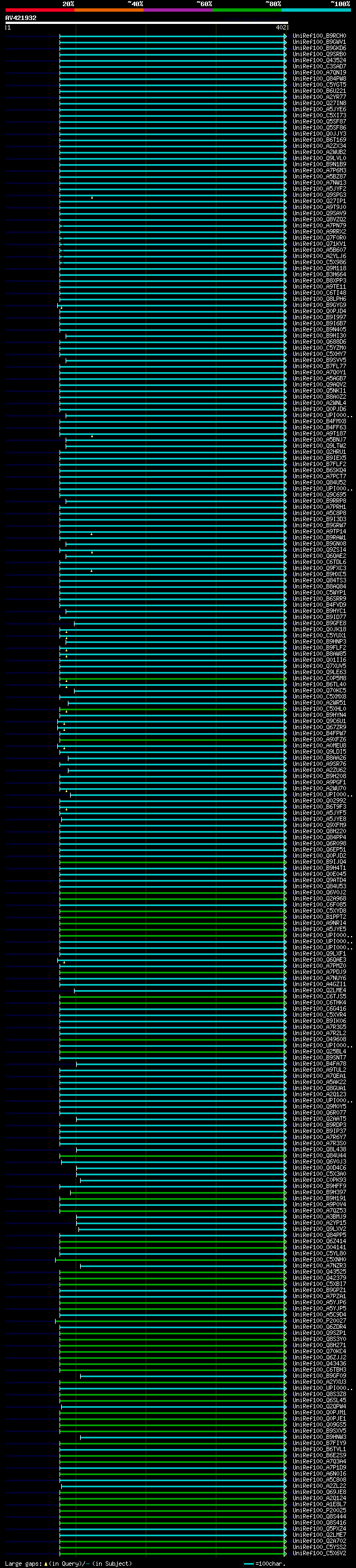Open hit UniRef100_Q43524

319,60
